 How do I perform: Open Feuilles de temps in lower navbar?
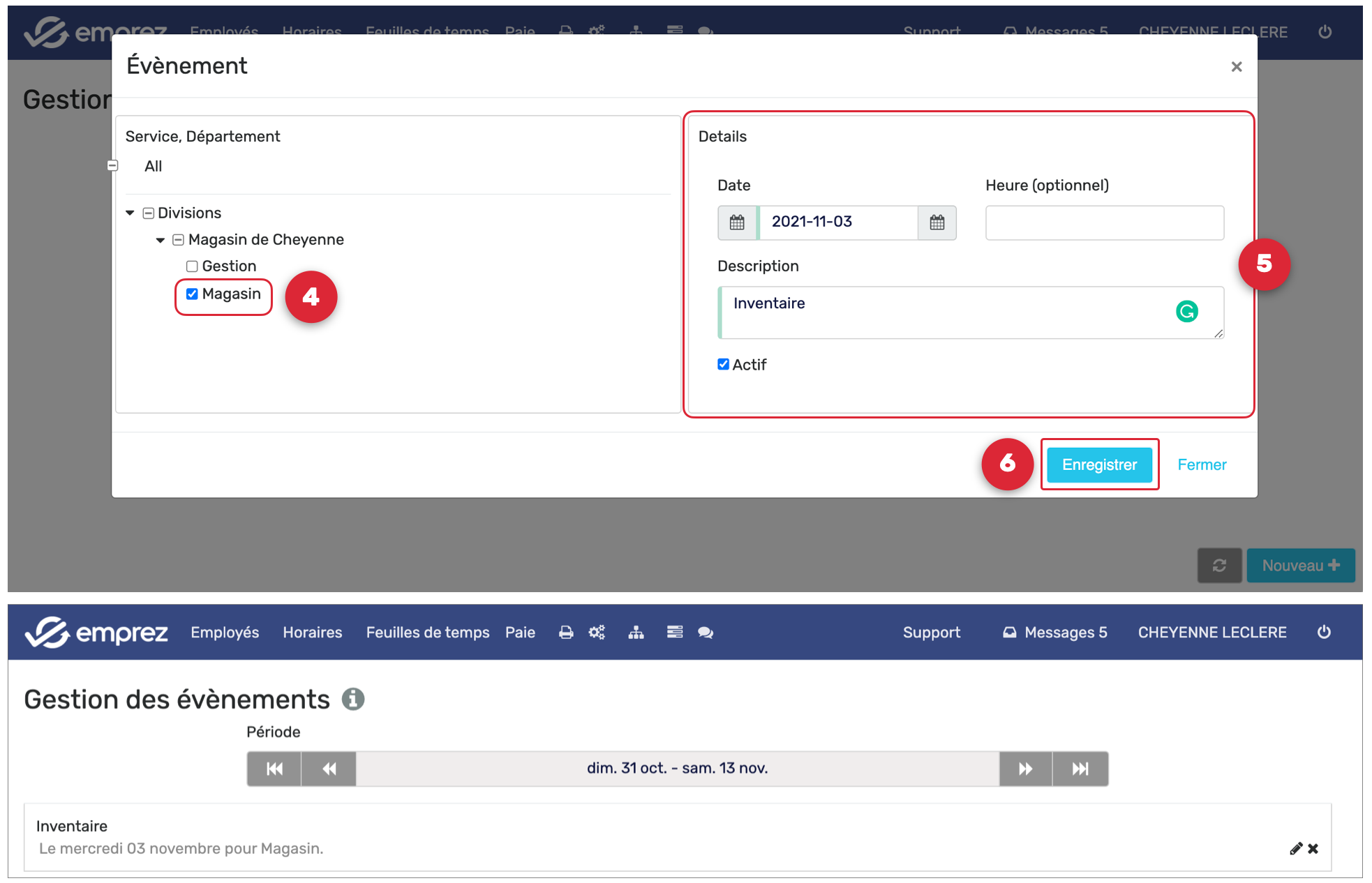click(x=427, y=633)
